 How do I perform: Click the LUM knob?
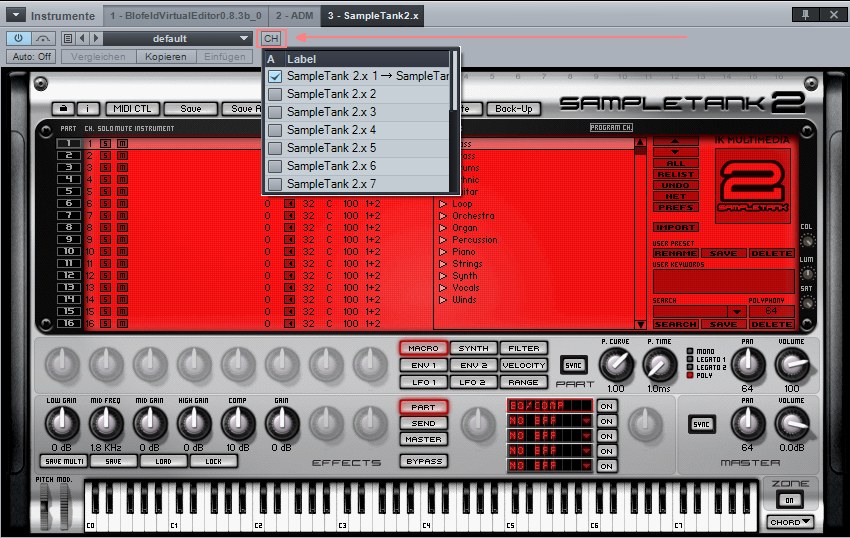coord(807,274)
